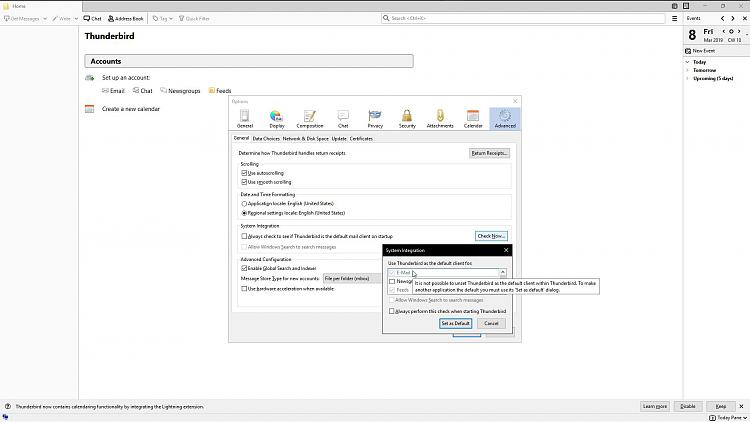Set up a Feeds account
Screen dimensions: 750x422
coord(220,90)
